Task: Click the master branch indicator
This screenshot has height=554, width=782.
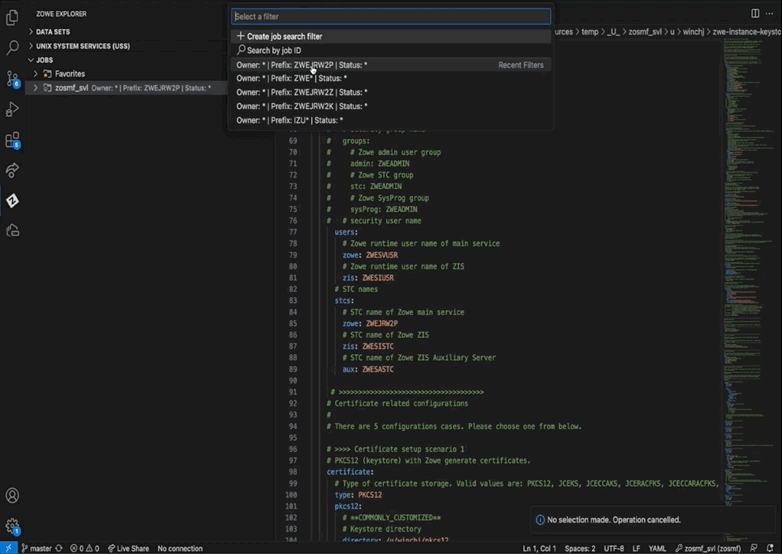Action: coord(36,548)
